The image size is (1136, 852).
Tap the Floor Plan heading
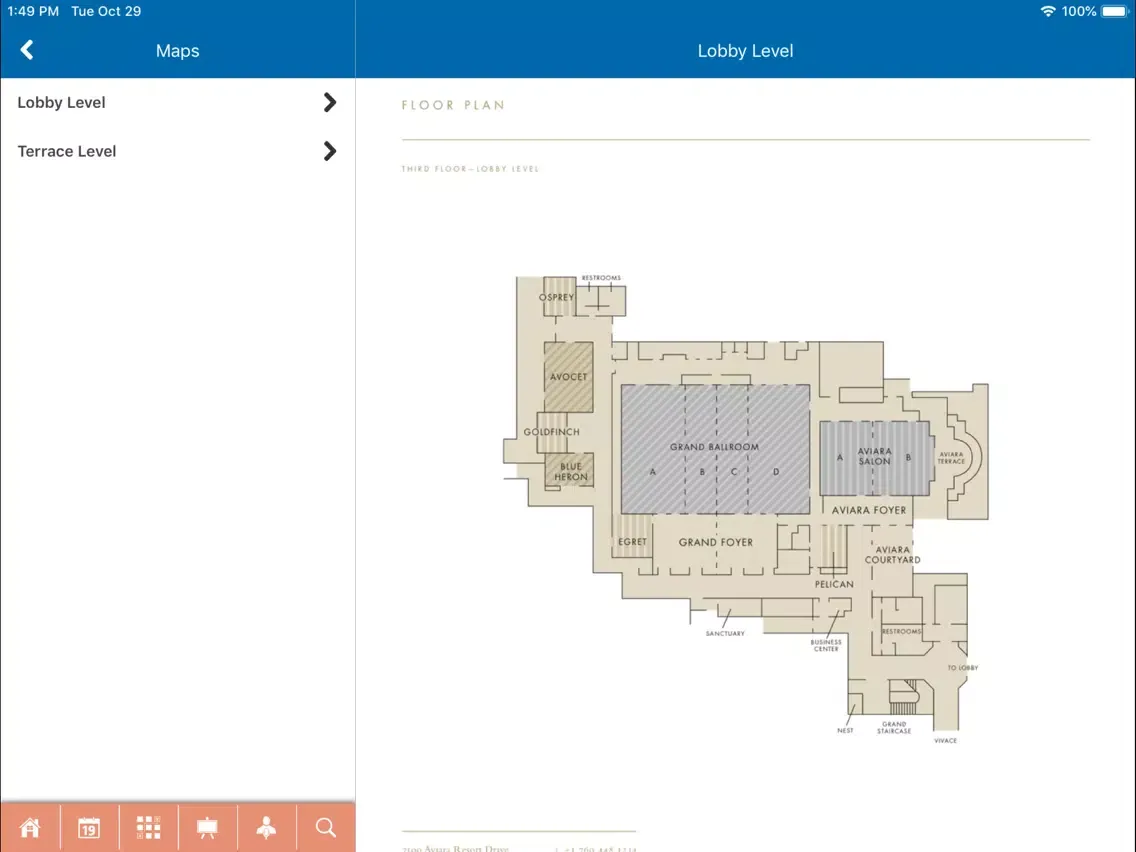[x=454, y=105]
